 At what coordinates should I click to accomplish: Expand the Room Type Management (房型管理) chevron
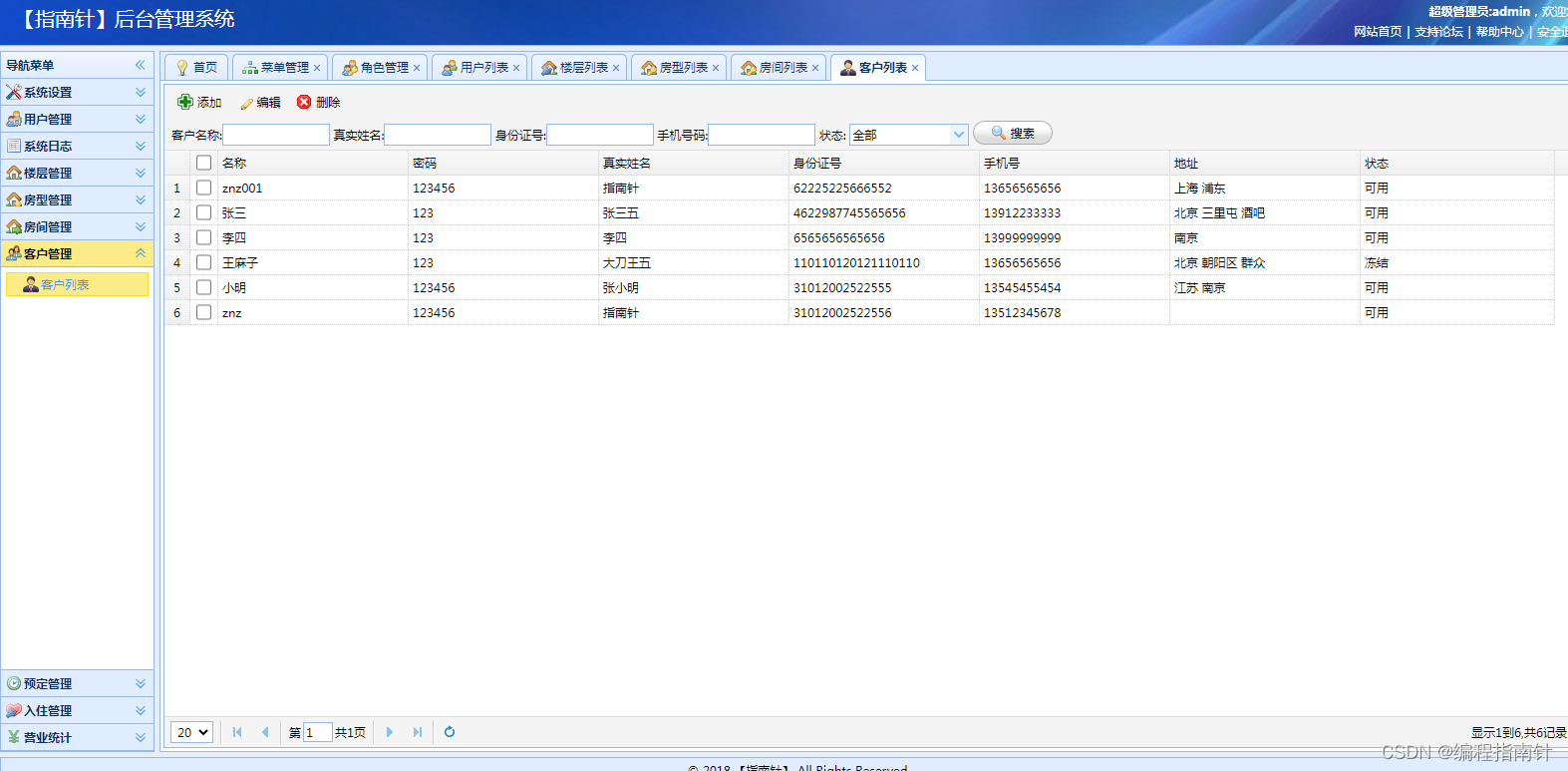click(141, 199)
